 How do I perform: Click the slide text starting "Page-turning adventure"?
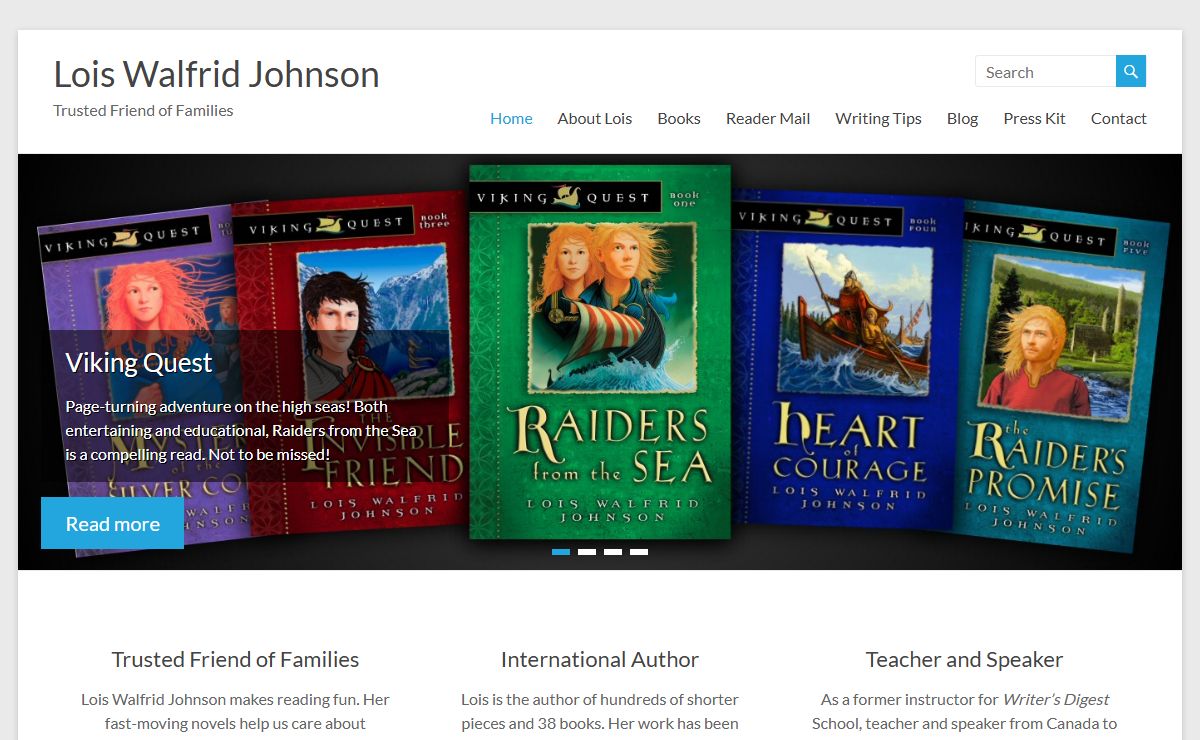[241, 430]
